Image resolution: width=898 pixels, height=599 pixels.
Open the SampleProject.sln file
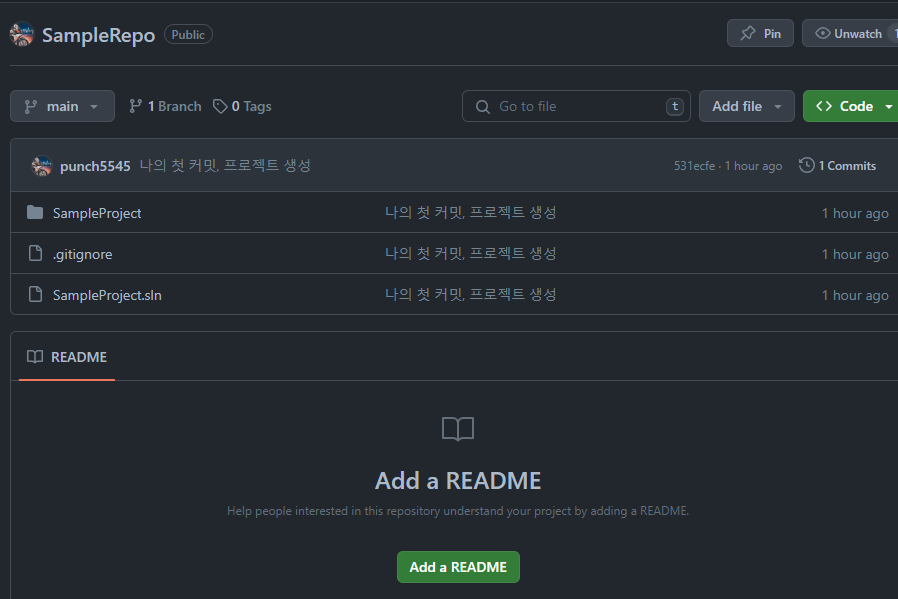tap(107, 295)
